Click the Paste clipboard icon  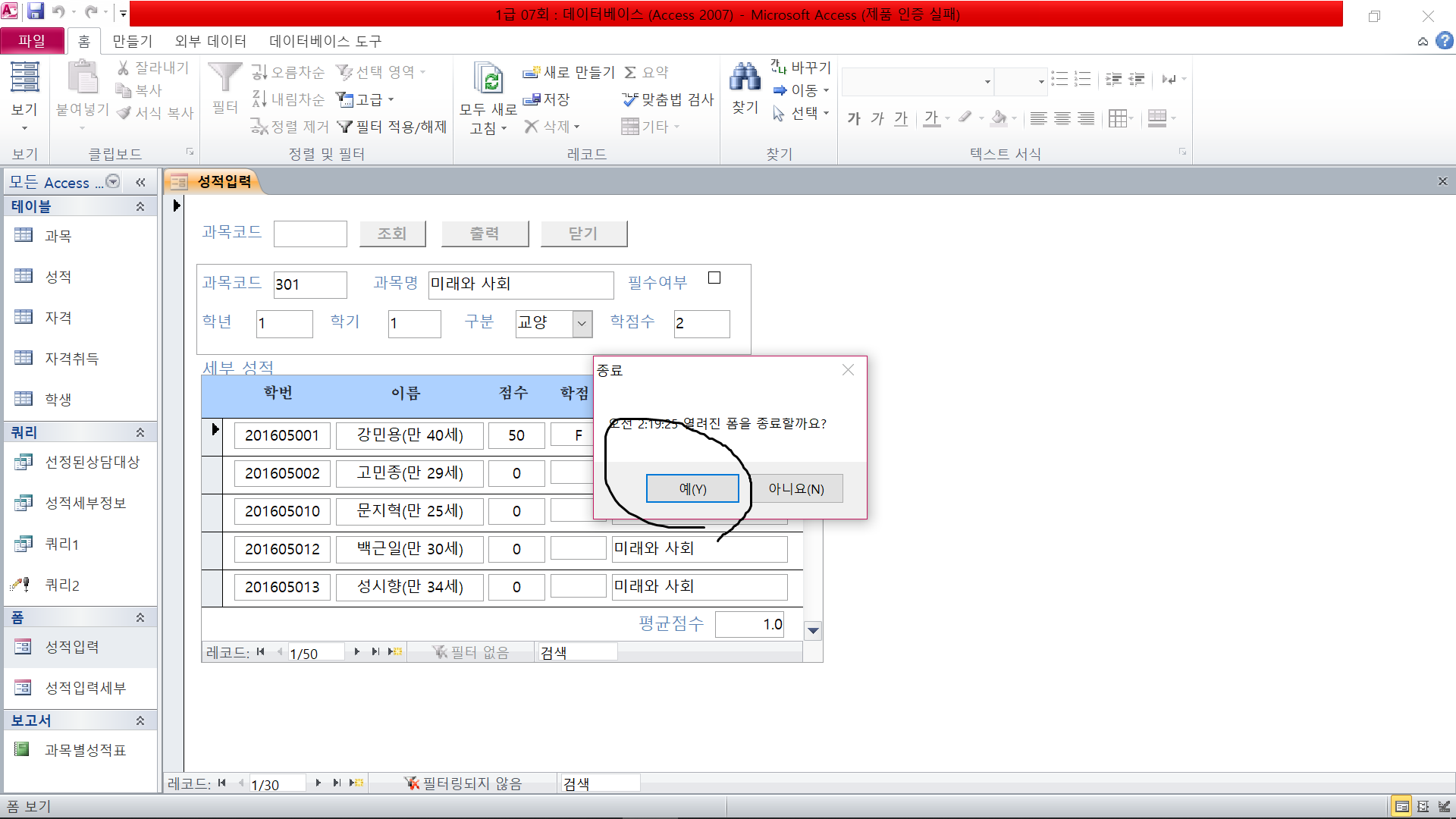(x=83, y=78)
